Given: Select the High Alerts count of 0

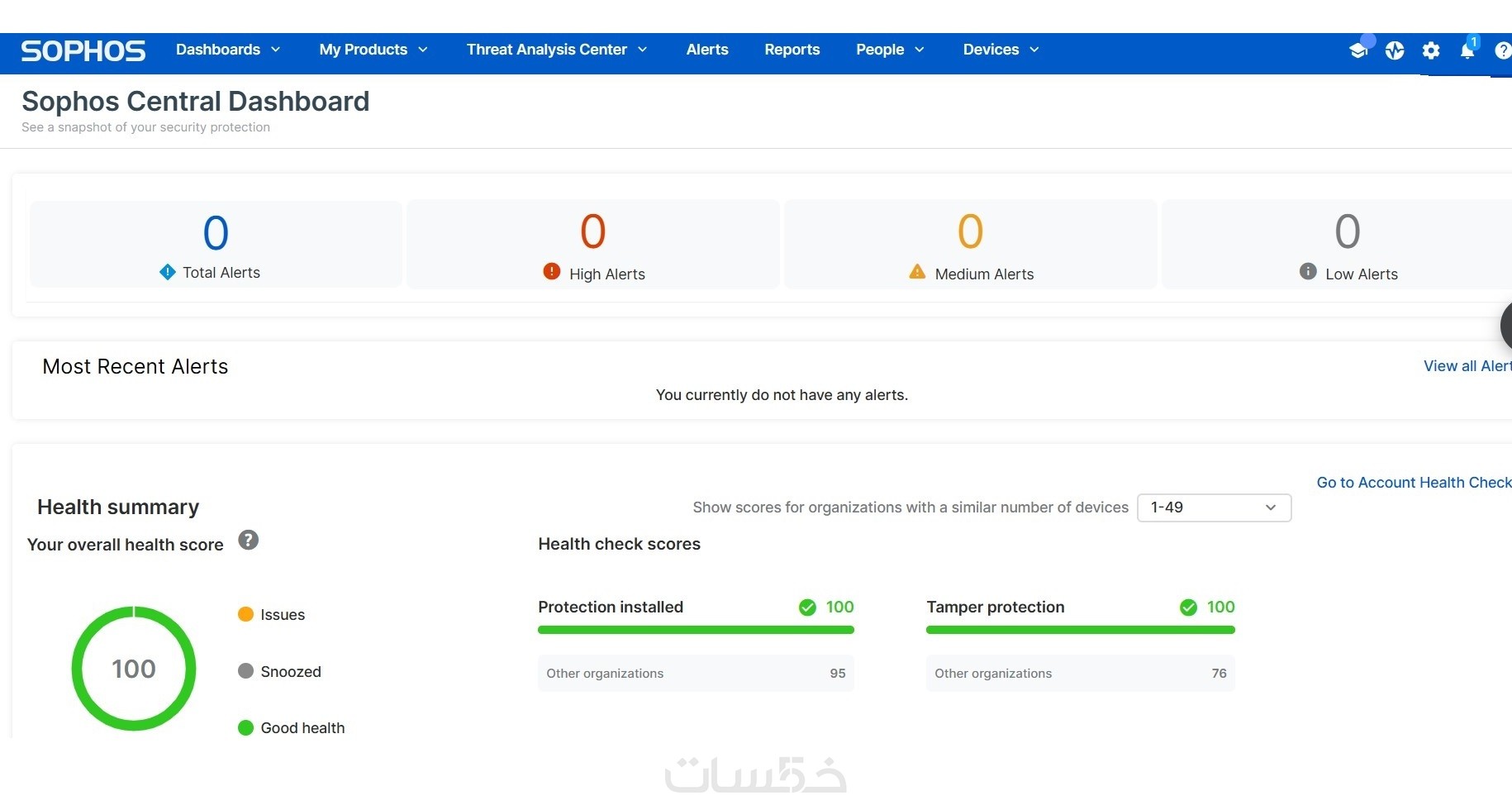Looking at the screenshot, I should 593,231.
